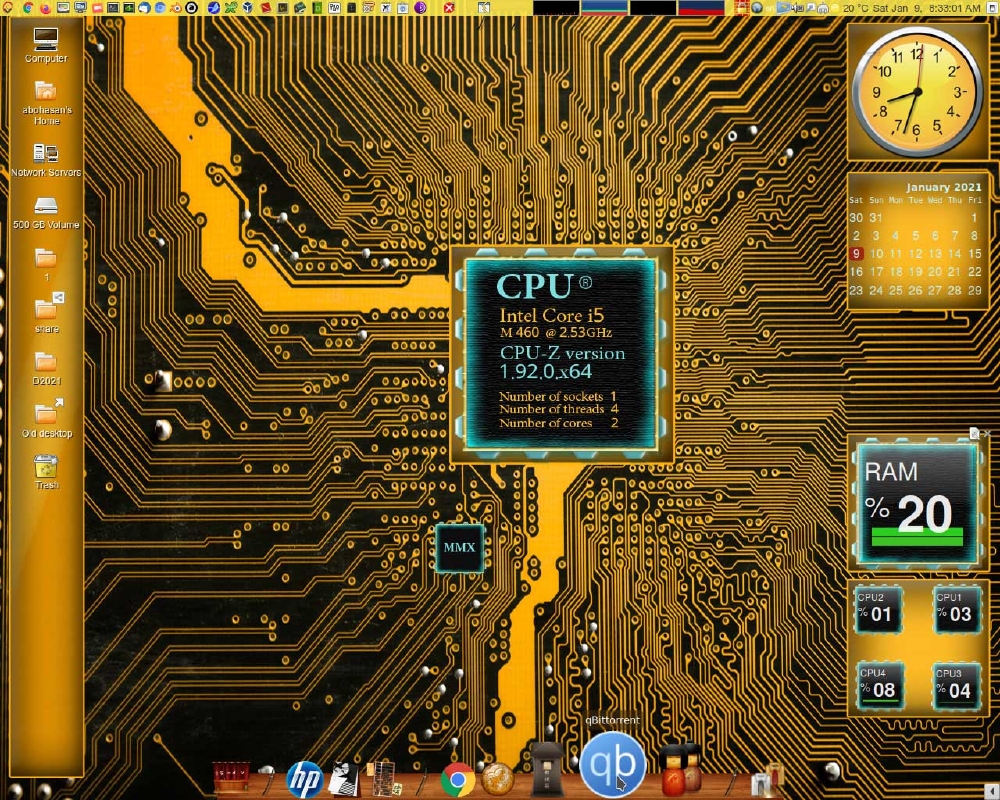Open the HP icon in the dock
Screen dimensions: 1000x800
[x=304, y=779]
